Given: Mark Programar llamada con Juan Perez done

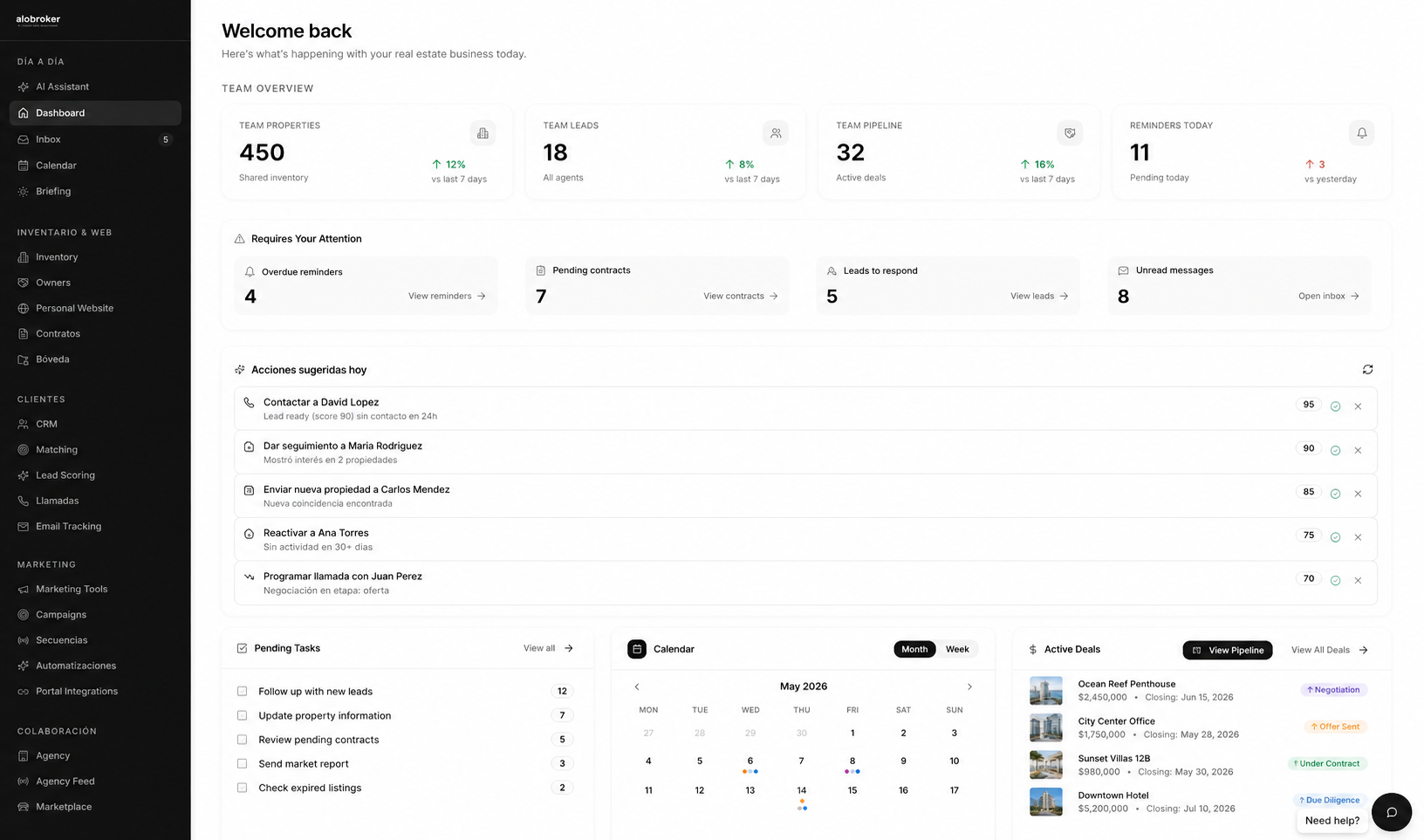Looking at the screenshot, I should [x=1335, y=580].
